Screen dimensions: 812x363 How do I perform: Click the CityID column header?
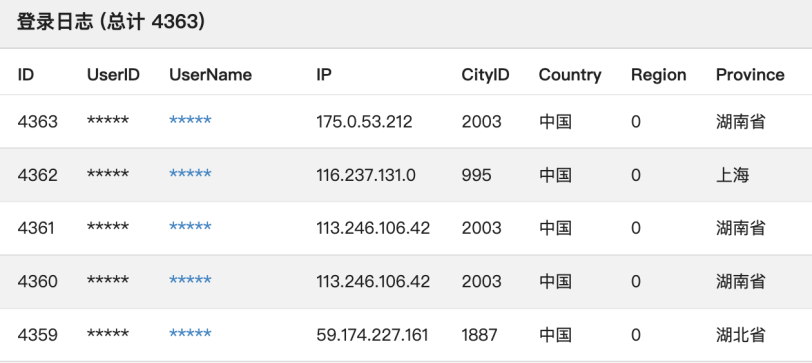[485, 75]
